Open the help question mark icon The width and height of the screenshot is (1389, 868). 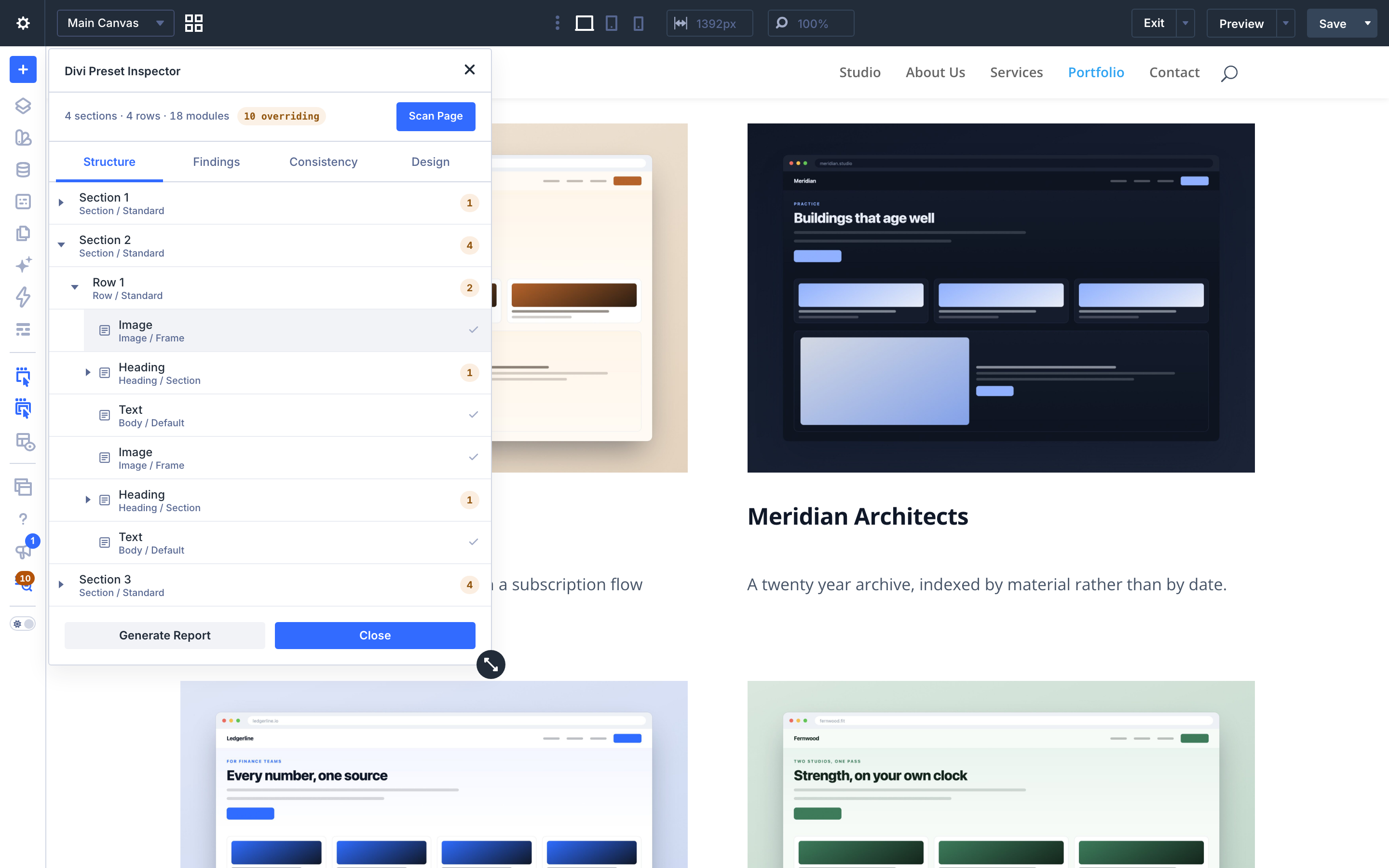click(23, 519)
